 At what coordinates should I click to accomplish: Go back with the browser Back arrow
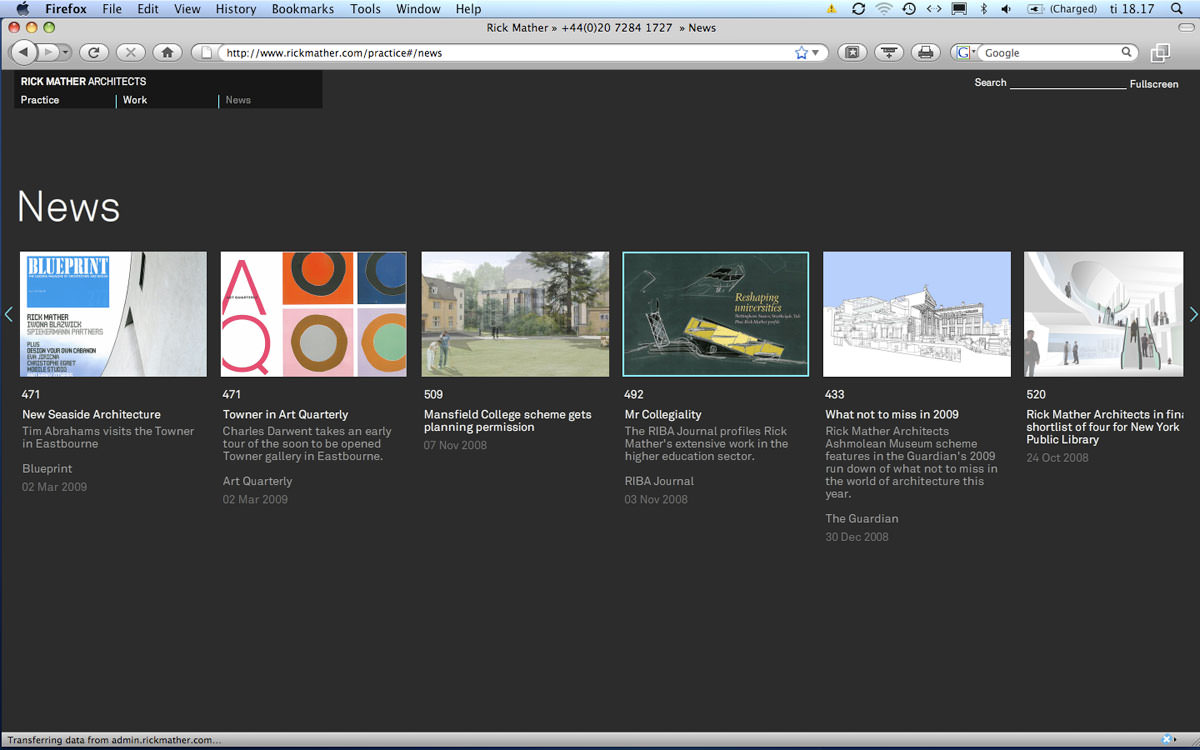pos(24,52)
